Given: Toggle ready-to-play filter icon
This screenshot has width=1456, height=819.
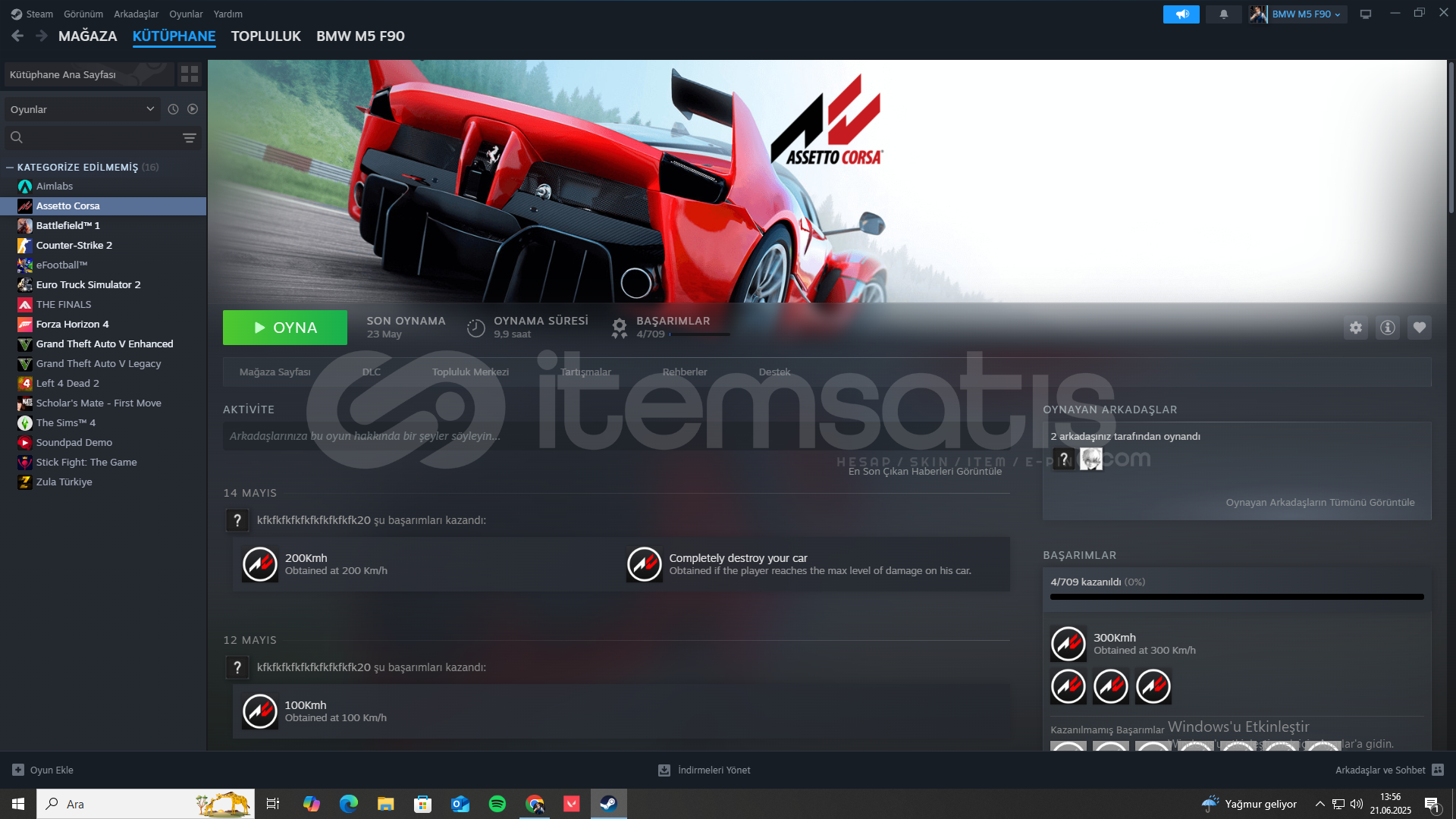Looking at the screenshot, I should (x=193, y=109).
